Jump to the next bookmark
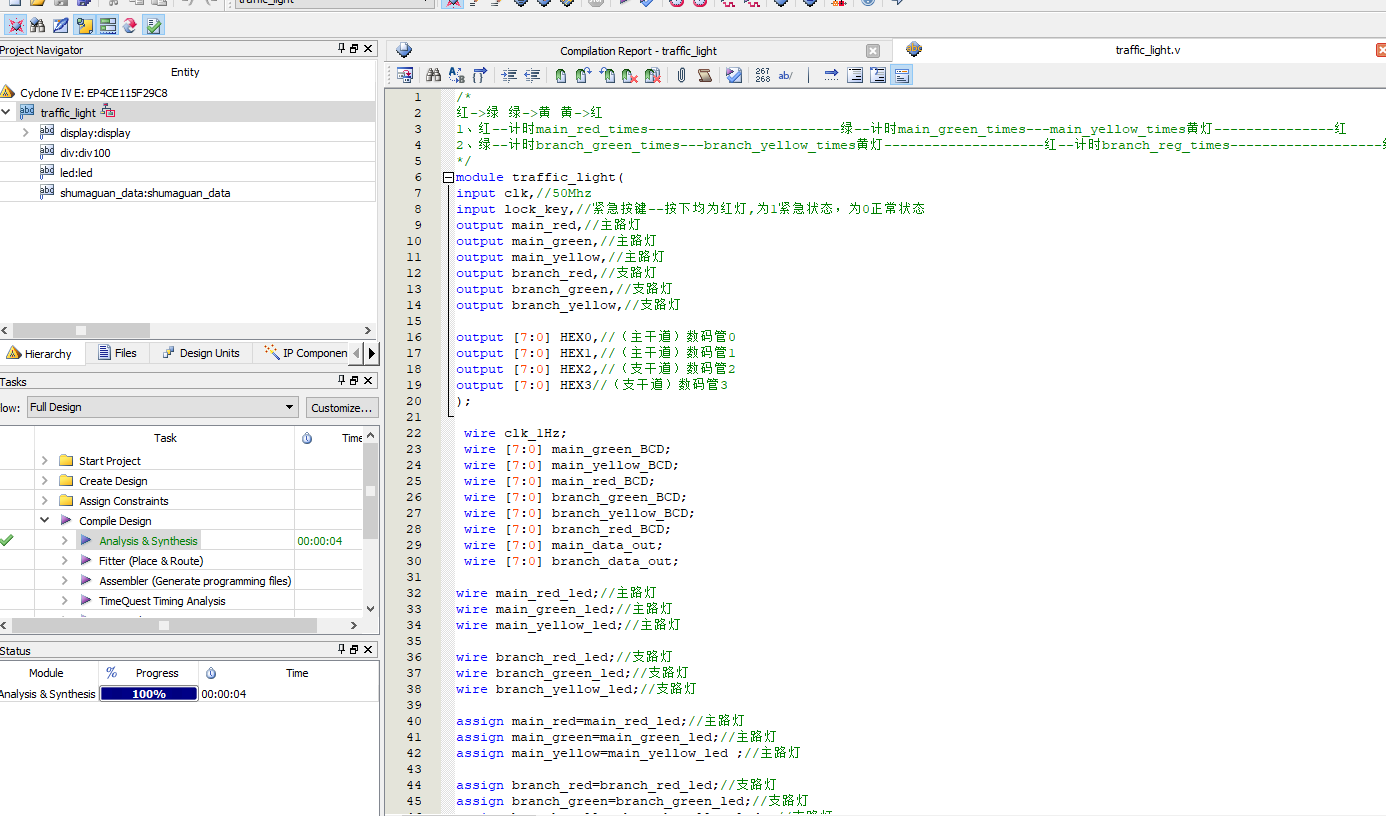This screenshot has width=1386, height=816. pos(584,75)
